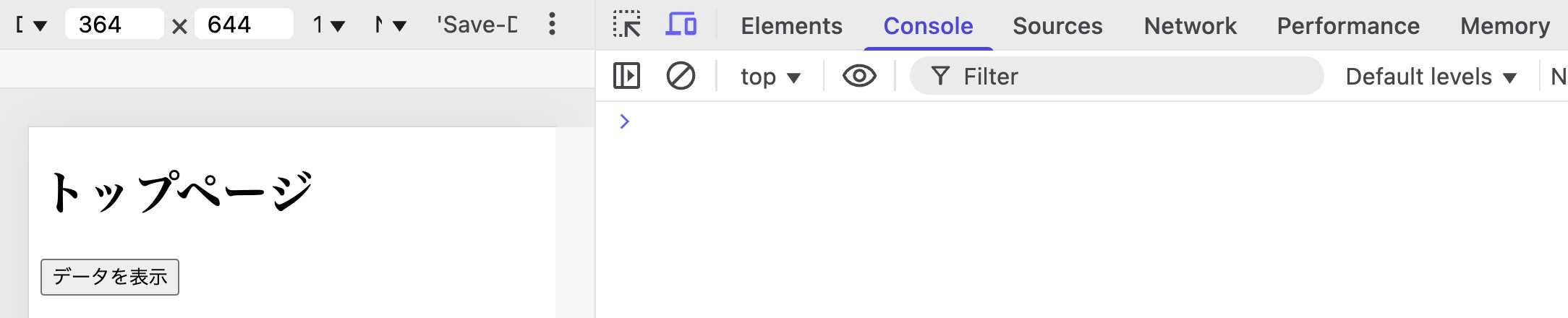Click the console prompt chevron
The image size is (1568, 318).
[625, 121]
